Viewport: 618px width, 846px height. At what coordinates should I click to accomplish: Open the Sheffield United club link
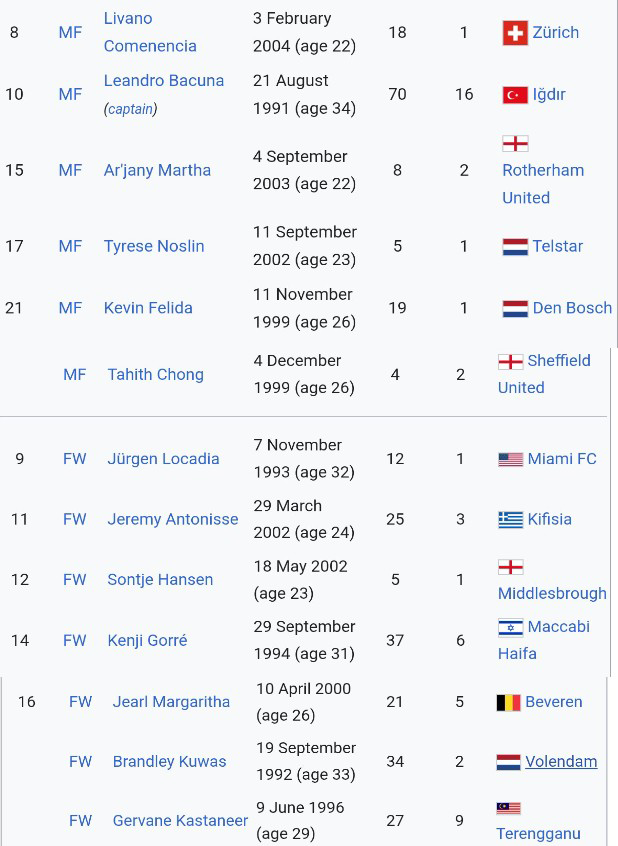point(558,361)
